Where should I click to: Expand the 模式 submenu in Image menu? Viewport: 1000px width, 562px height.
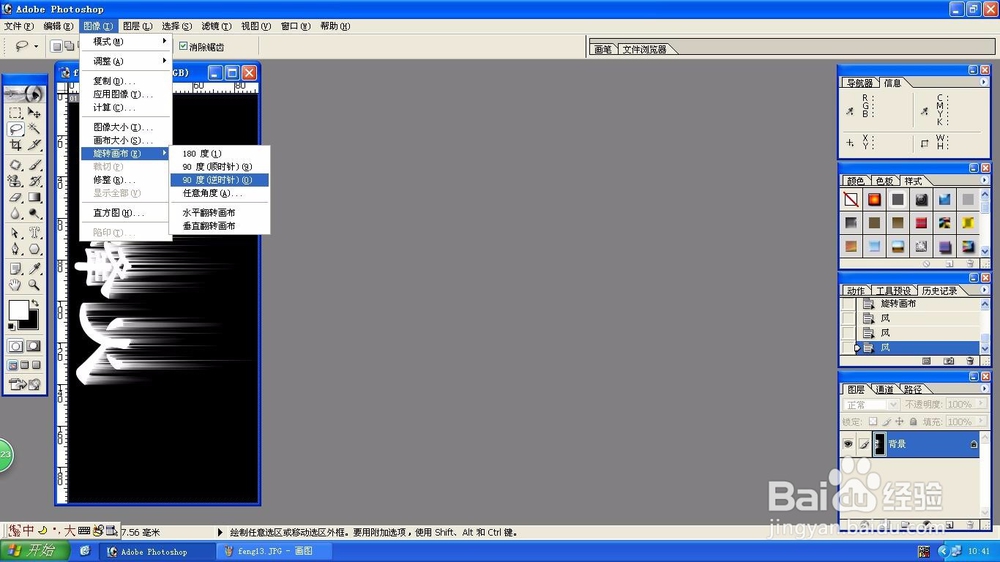126,41
